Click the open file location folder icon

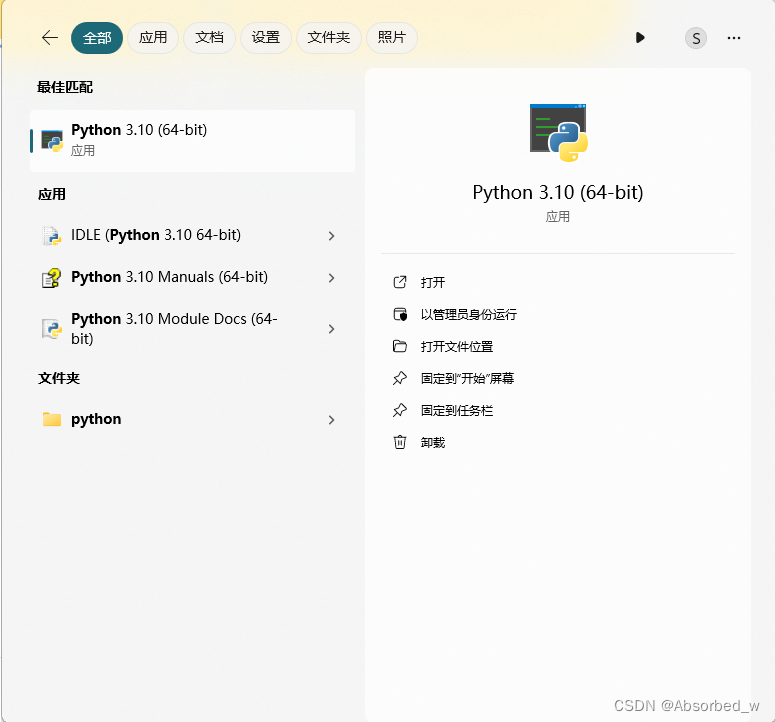400,346
